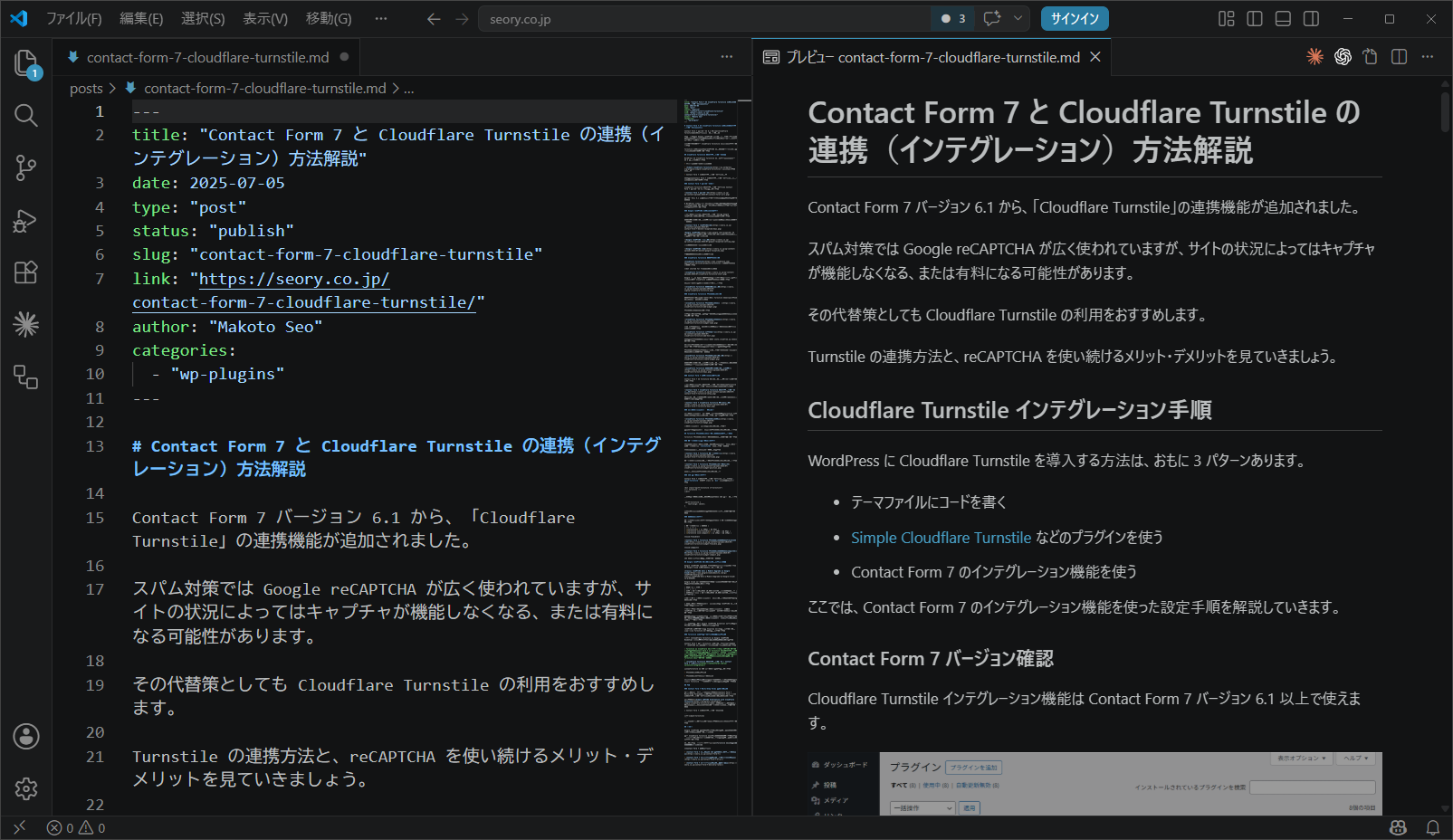Click the '- "wp-plugins"' category line
1453x840 pixels.
pos(218,374)
